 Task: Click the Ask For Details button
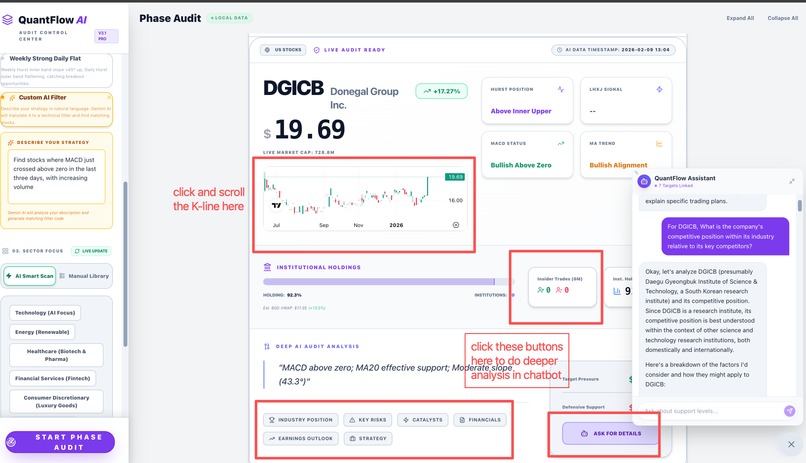(611, 433)
